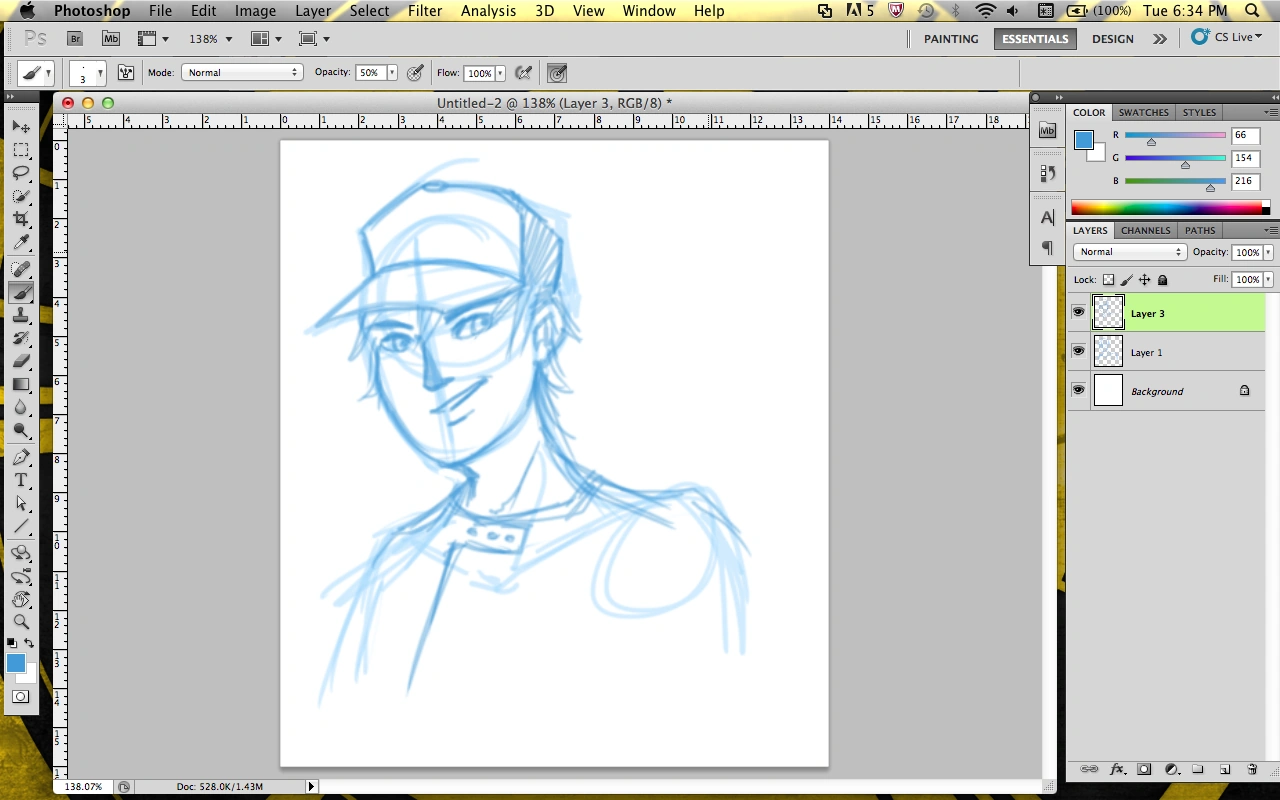Open the brush Opacity slider arrow
The height and width of the screenshot is (800, 1280).
tap(392, 73)
